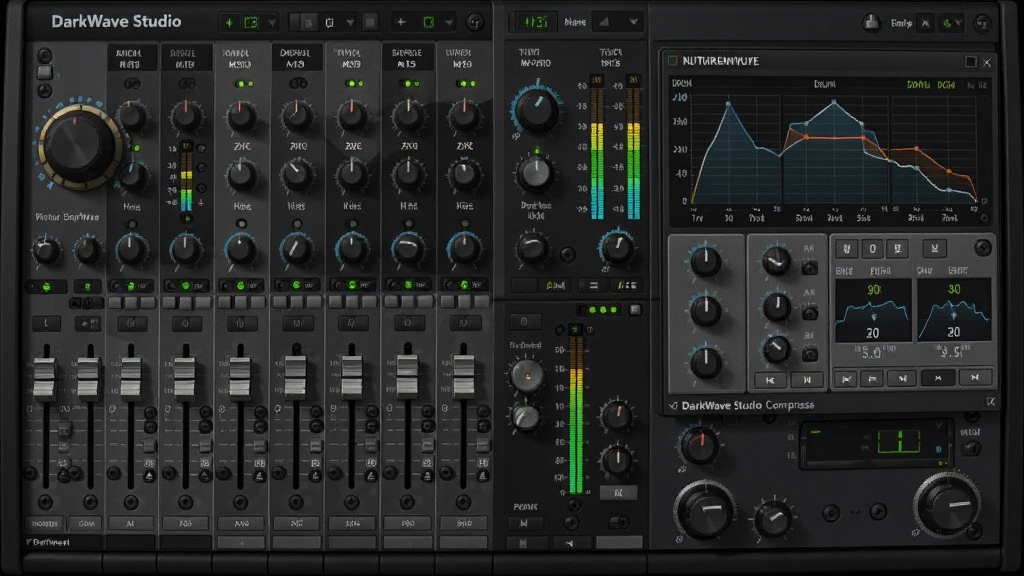The image size is (1024, 576).
Task: Click the U button in the envelope plugin panel
Action: click(846, 248)
